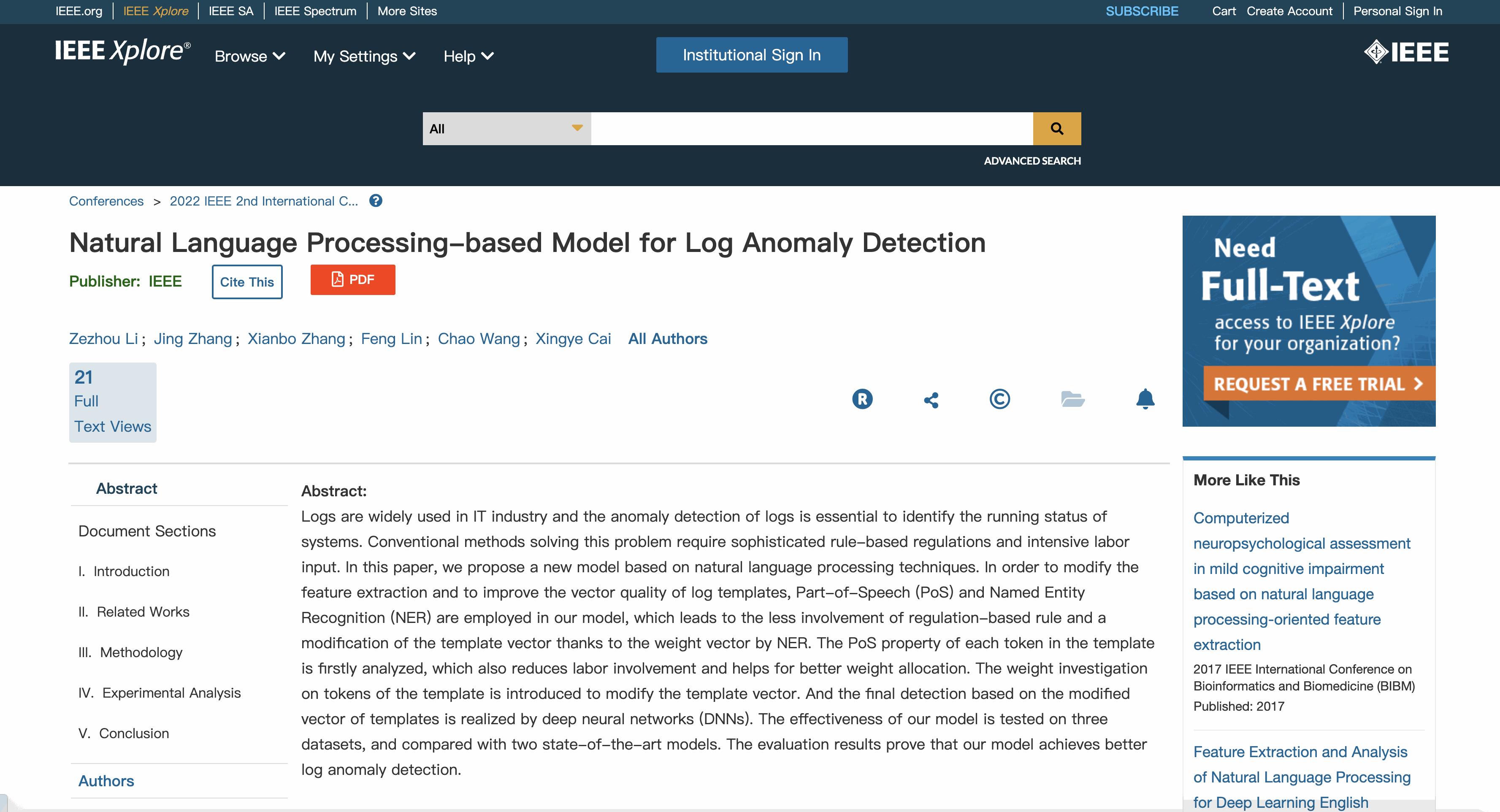Viewport: 1500px width, 812px height.
Task: Click the Advanced Search link
Action: pos(1032,160)
